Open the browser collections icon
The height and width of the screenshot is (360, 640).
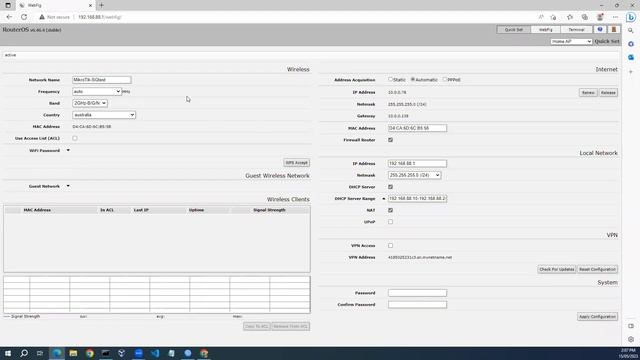coord(585,17)
